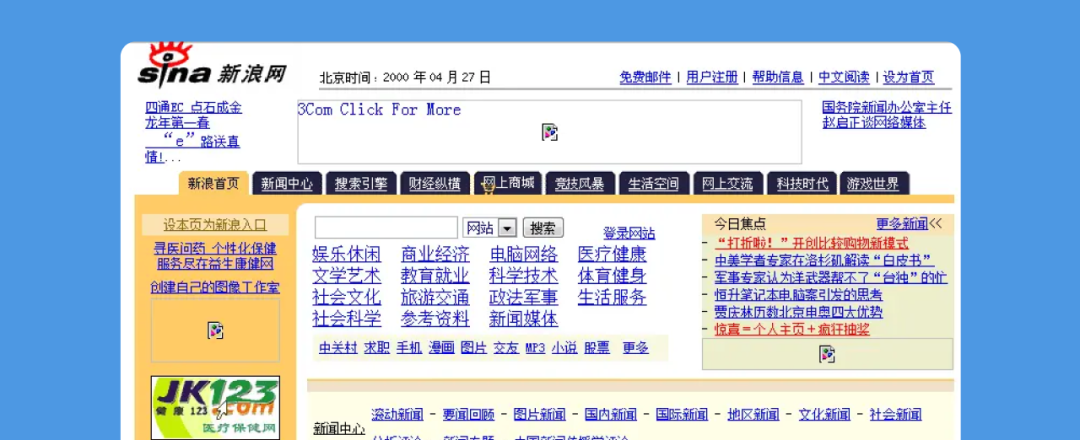1080x440 pixels.
Task: Open the 科学技术 category
Action: 523,276
